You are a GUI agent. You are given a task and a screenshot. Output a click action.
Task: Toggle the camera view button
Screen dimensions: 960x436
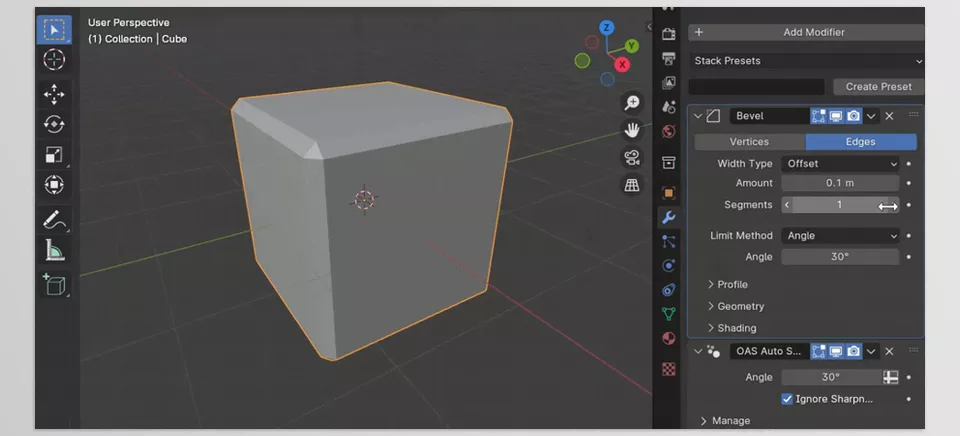(x=632, y=157)
